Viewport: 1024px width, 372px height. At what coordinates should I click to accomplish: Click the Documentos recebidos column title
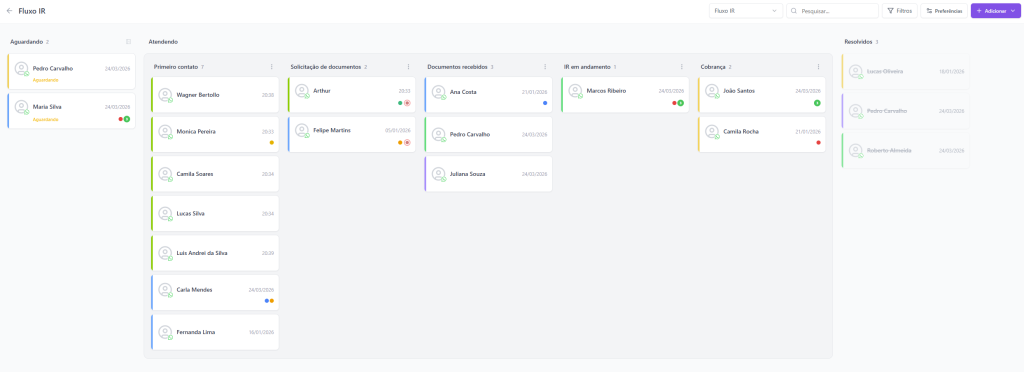pyautogui.click(x=457, y=67)
